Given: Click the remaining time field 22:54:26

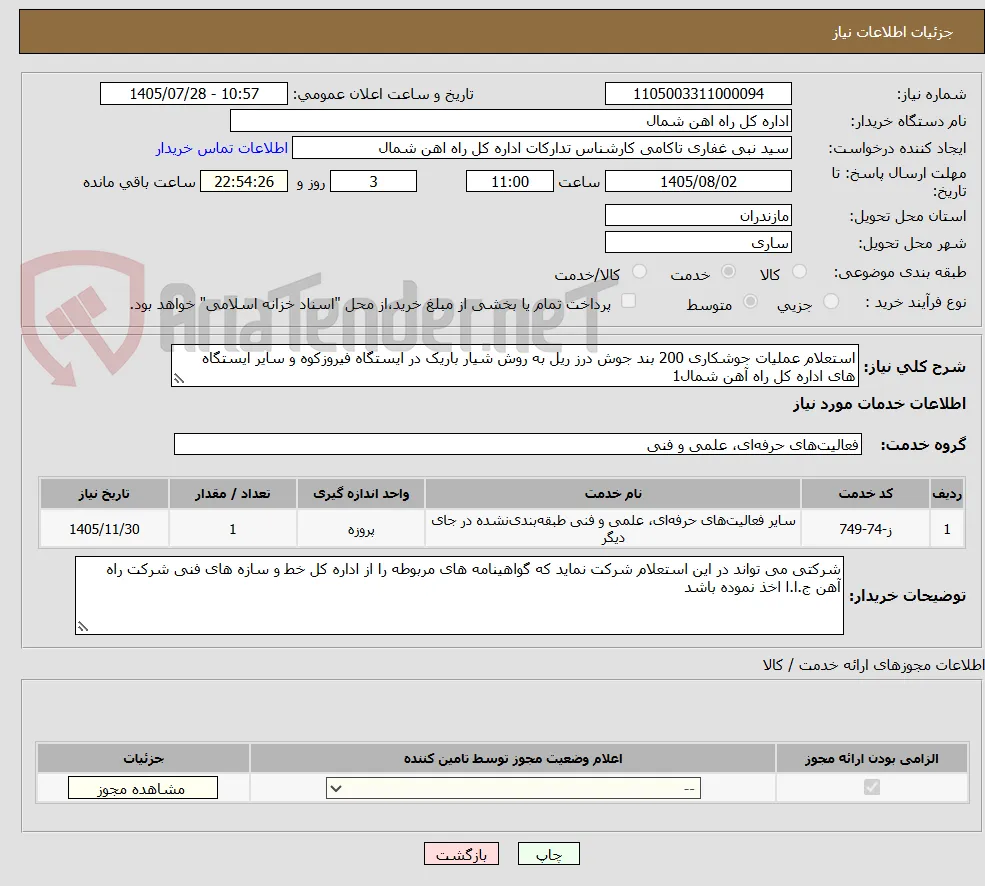Looking at the screenshot, I should click(x=244, y=182).
